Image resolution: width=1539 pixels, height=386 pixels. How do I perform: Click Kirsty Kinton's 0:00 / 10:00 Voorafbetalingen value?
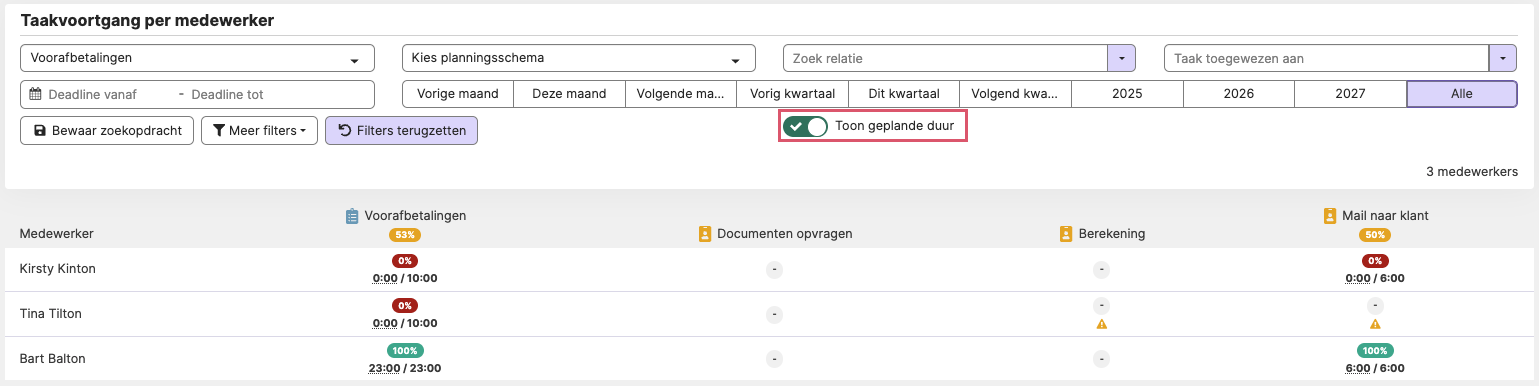[405, 279]
